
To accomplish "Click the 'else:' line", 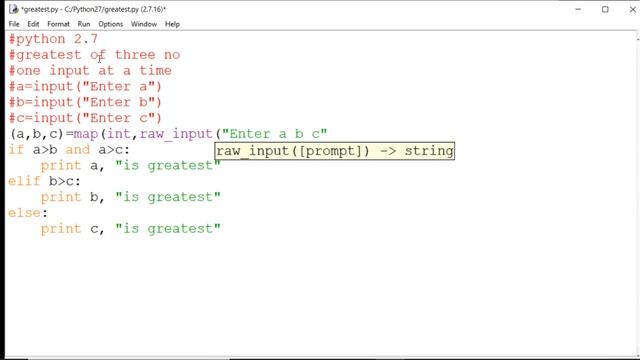I will (28, 213).
